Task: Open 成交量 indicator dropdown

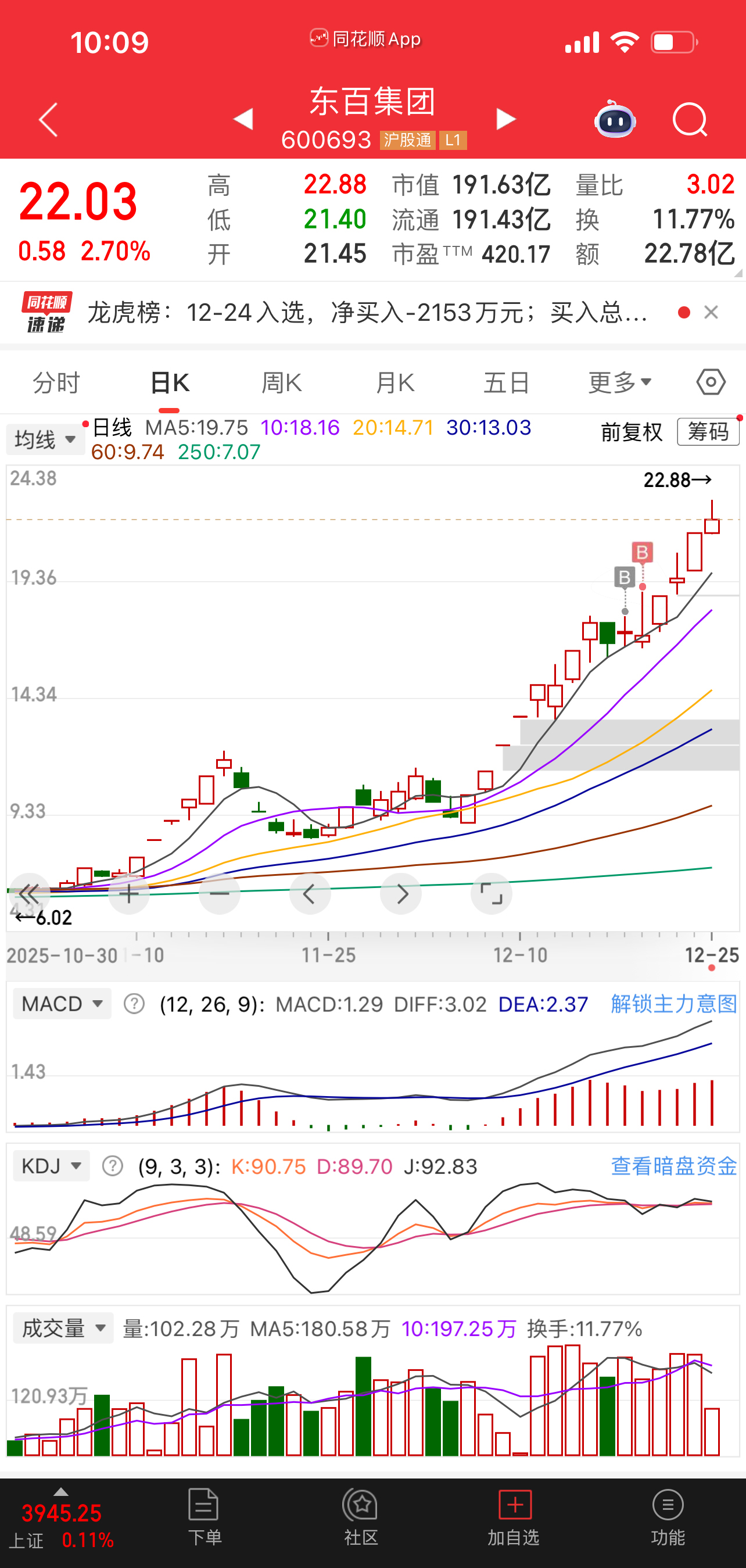Action: tap(63, 1329)
